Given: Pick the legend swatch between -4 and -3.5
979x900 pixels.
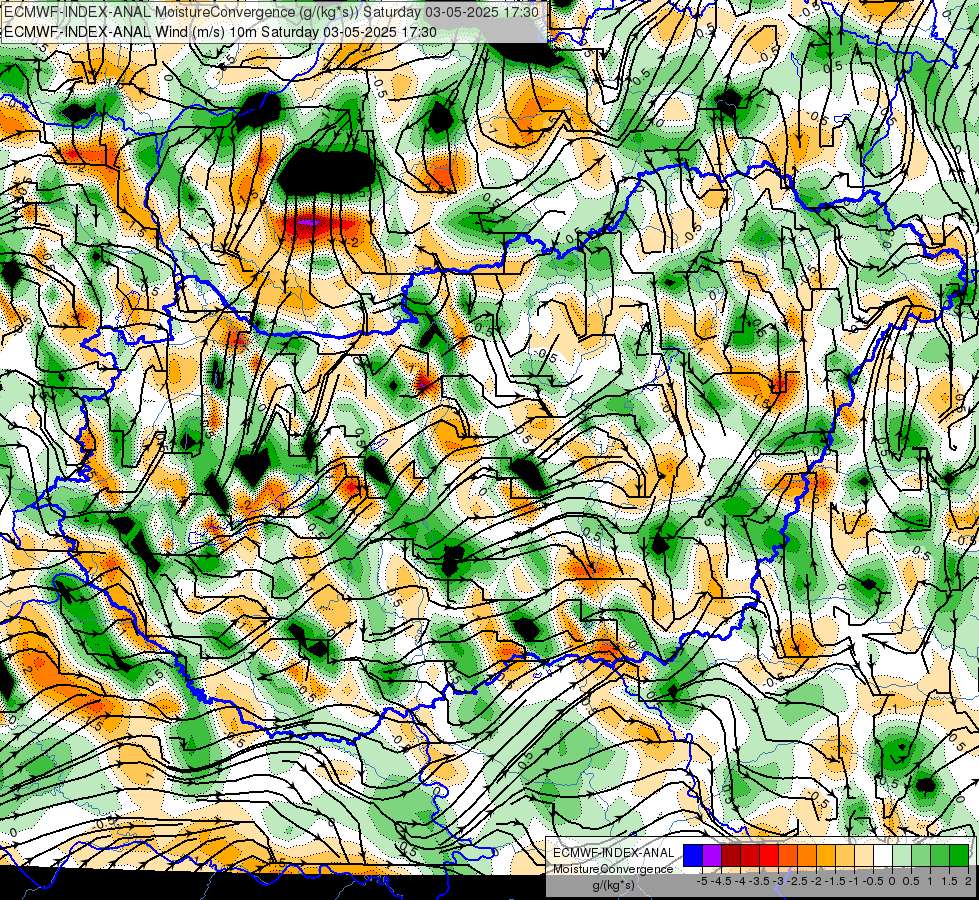Looking at the screenshot, I should tap(750, 855).
